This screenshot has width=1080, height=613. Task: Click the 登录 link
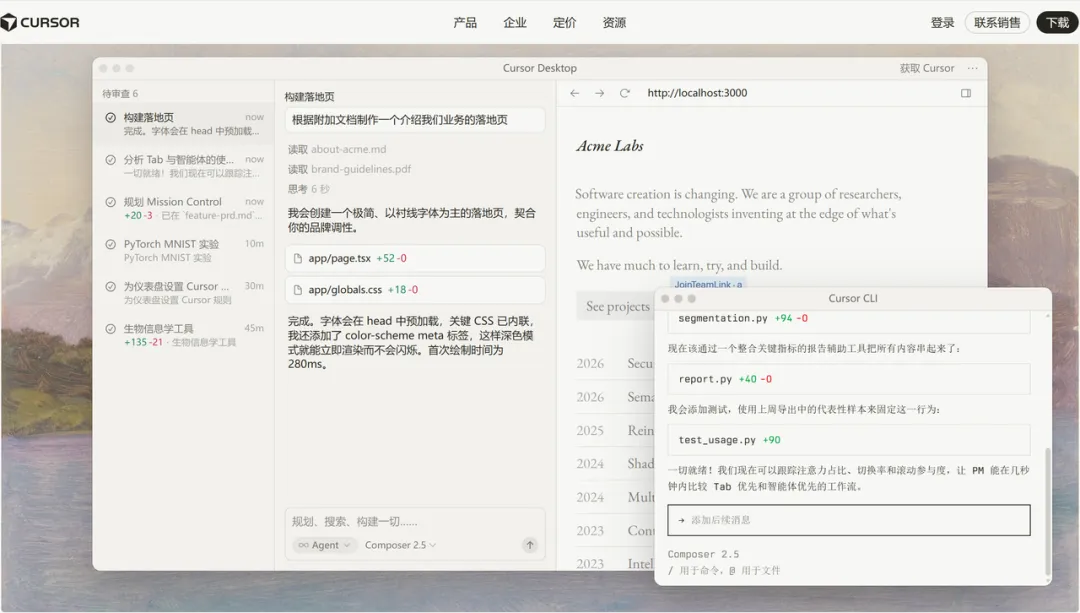[x=942, y=23]
